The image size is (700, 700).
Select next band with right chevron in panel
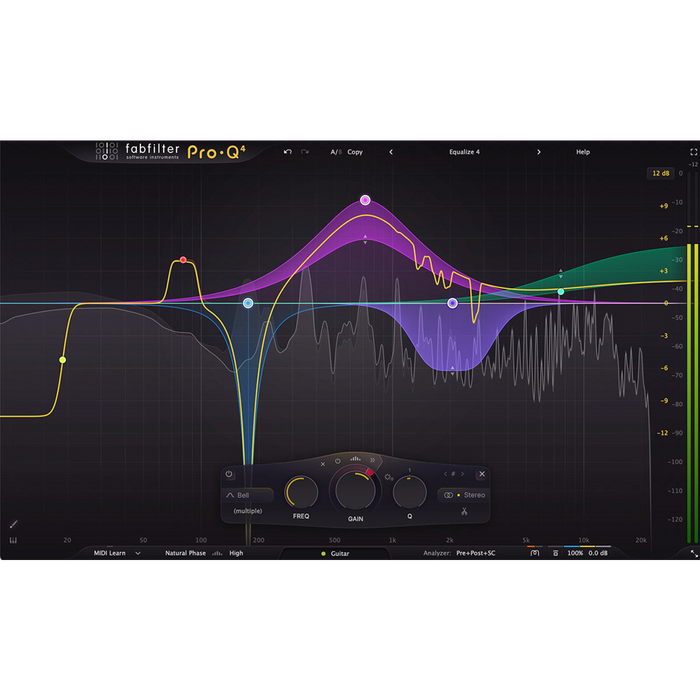(x=462, y=474)
